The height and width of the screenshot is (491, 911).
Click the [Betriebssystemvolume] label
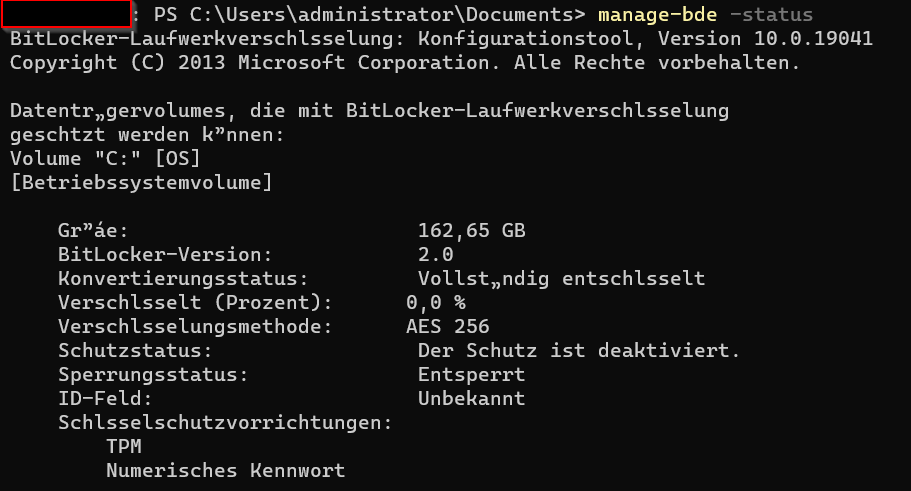[x=141, y=182]
